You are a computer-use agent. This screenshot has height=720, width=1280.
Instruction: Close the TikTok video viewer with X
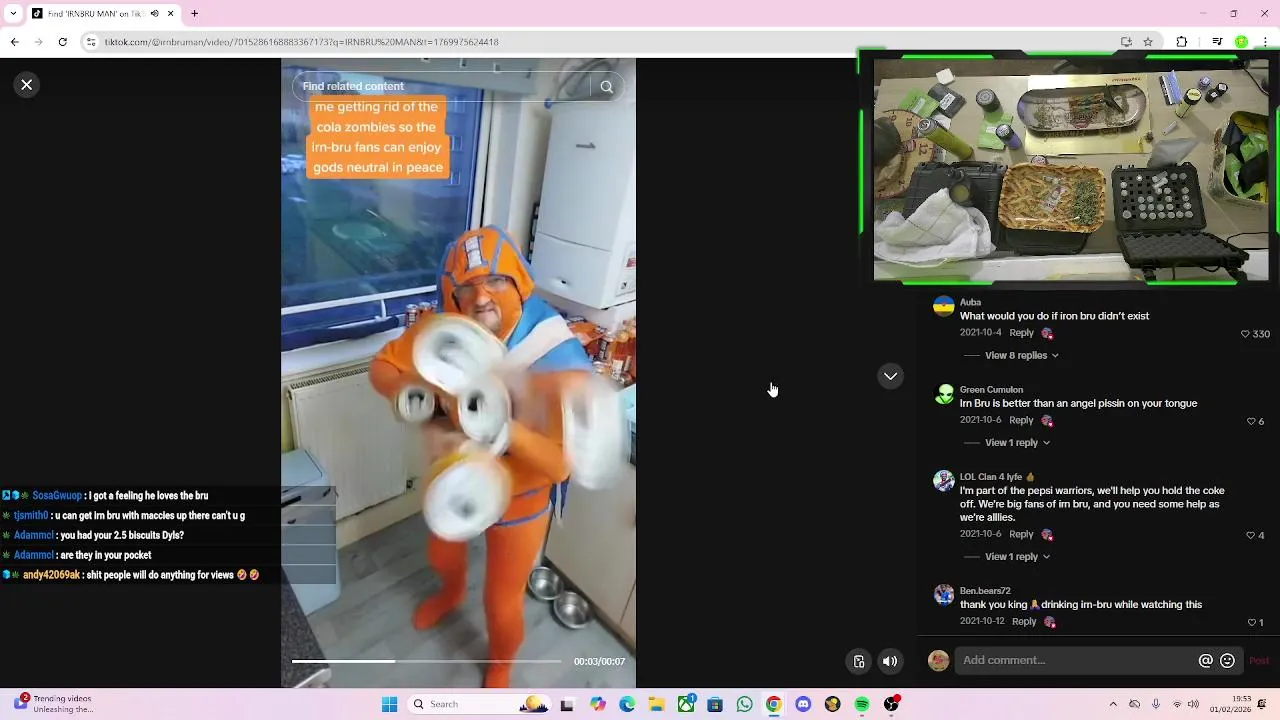coord(27,85)
